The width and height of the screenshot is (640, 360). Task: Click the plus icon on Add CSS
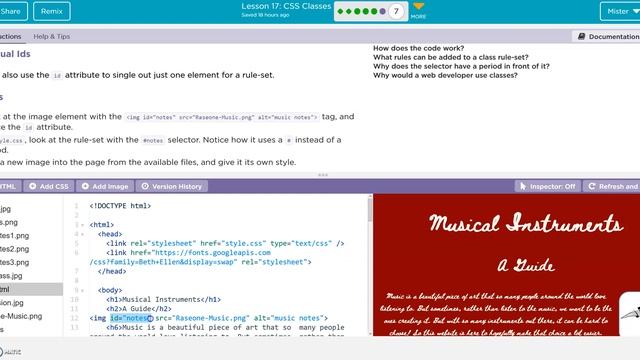pos(33,186)
